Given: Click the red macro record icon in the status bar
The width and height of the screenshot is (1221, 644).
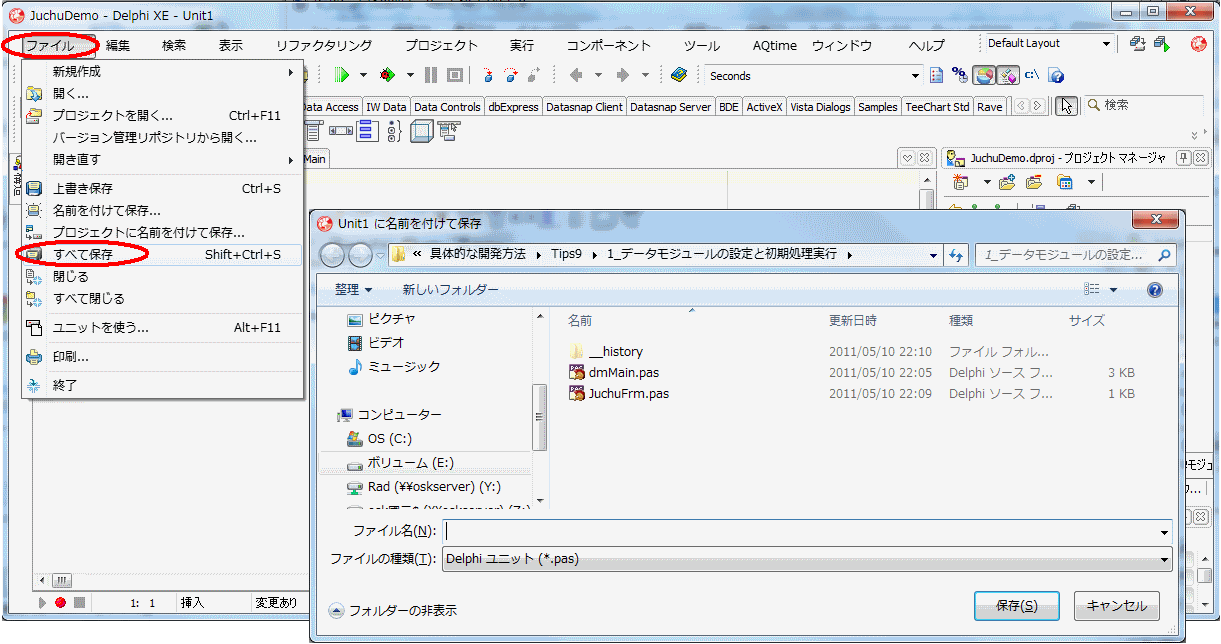Looking at the screenshot, I should (60, 603).
